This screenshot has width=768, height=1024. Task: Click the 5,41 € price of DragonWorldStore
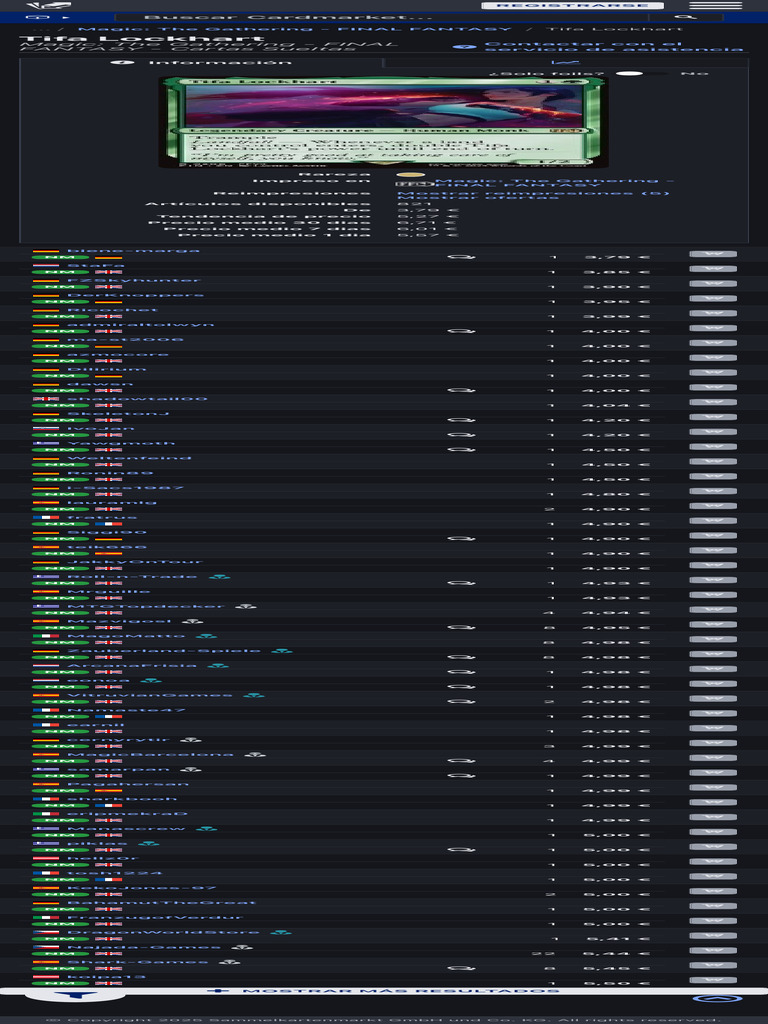(x=616, y=939)
